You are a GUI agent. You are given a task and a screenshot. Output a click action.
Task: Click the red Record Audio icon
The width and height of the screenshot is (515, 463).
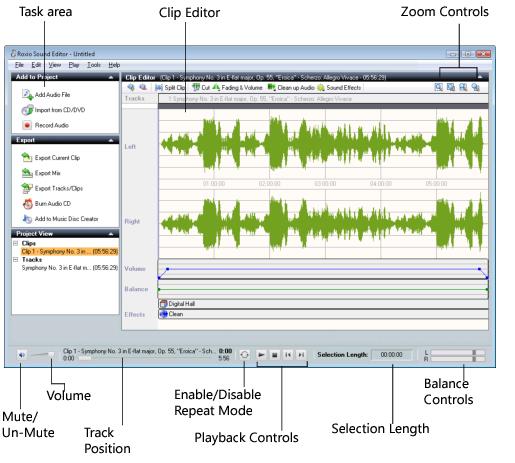27,125
